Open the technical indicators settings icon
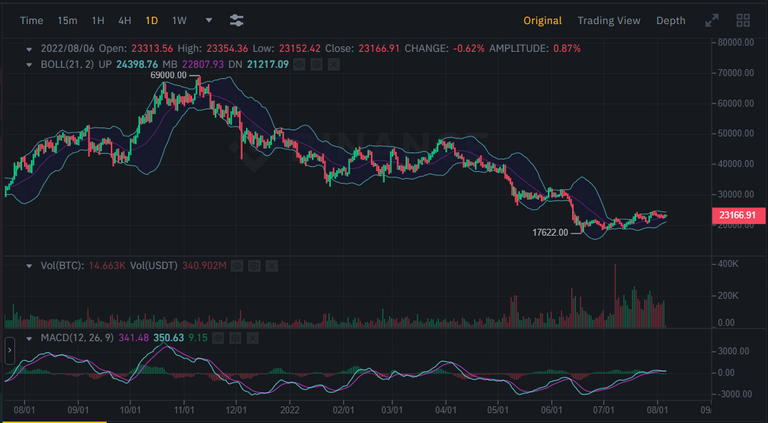 pos(236,20)
